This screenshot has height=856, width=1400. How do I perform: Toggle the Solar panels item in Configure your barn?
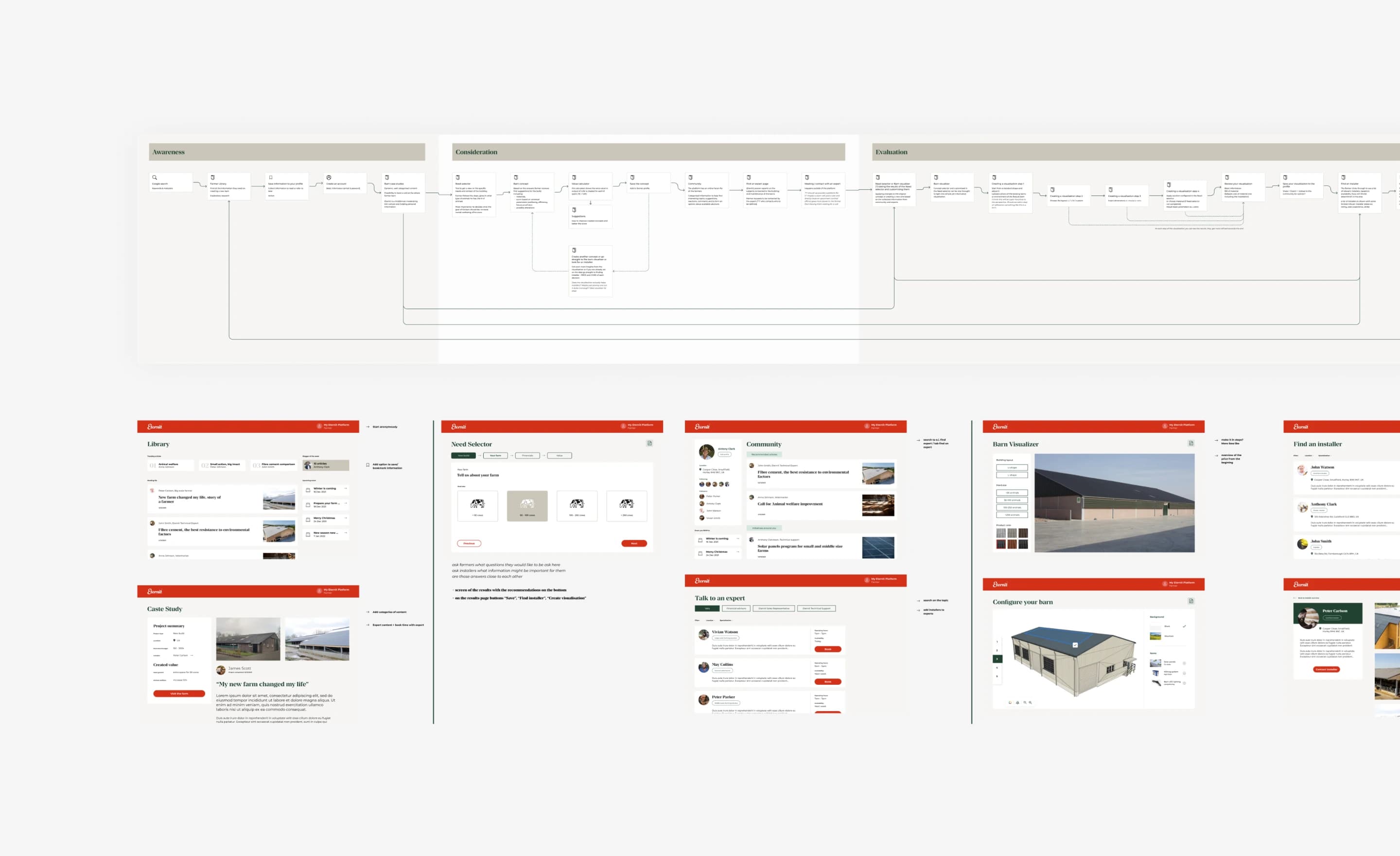click(1185, 663)
